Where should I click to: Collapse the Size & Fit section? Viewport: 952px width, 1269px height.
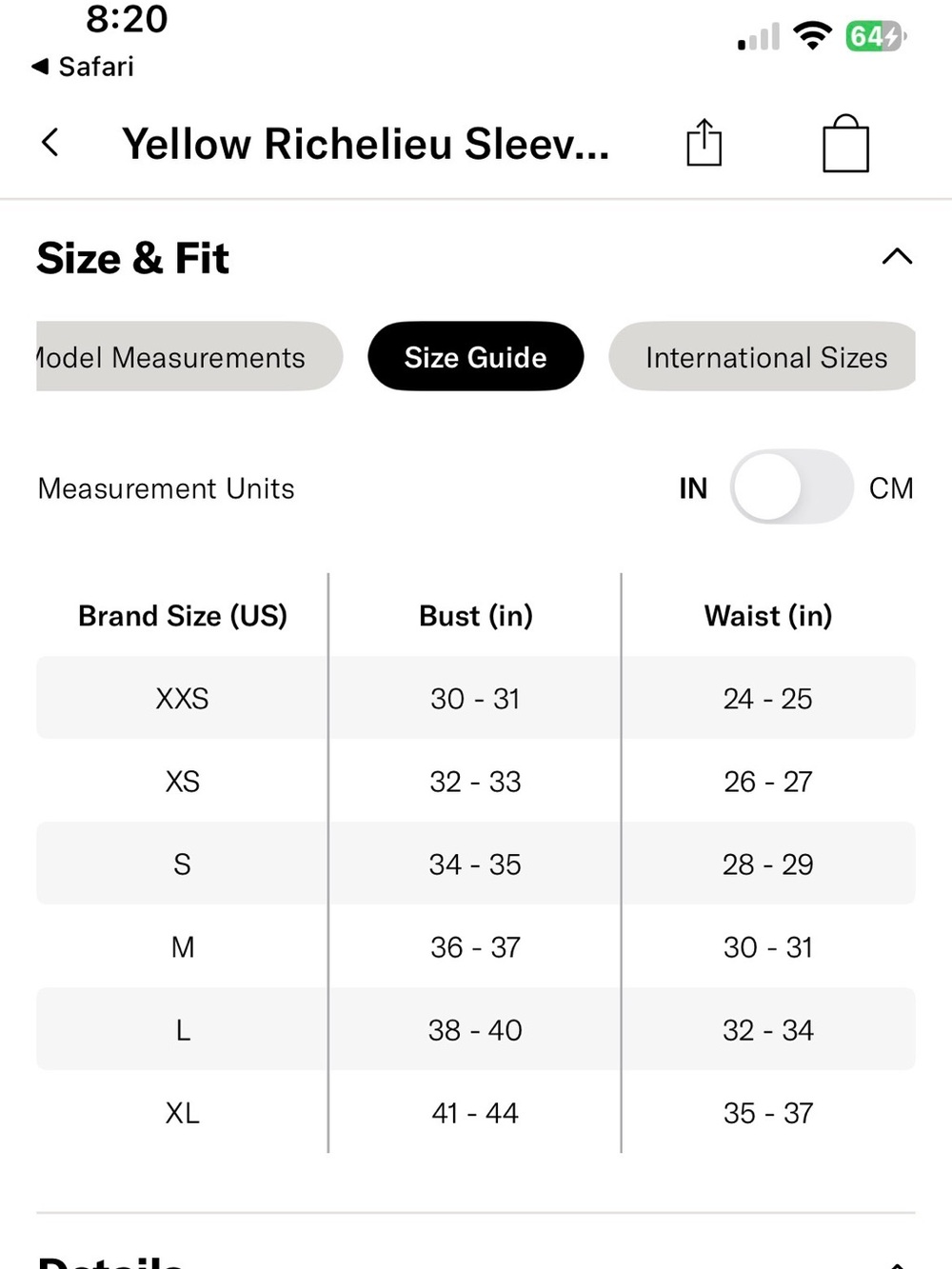(x=897, y=257)
